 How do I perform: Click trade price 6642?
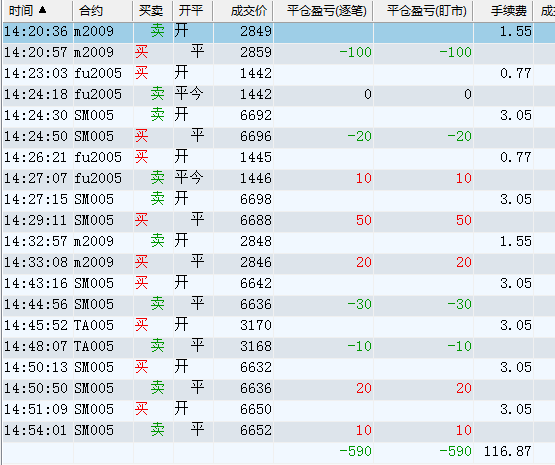[256, 283]
